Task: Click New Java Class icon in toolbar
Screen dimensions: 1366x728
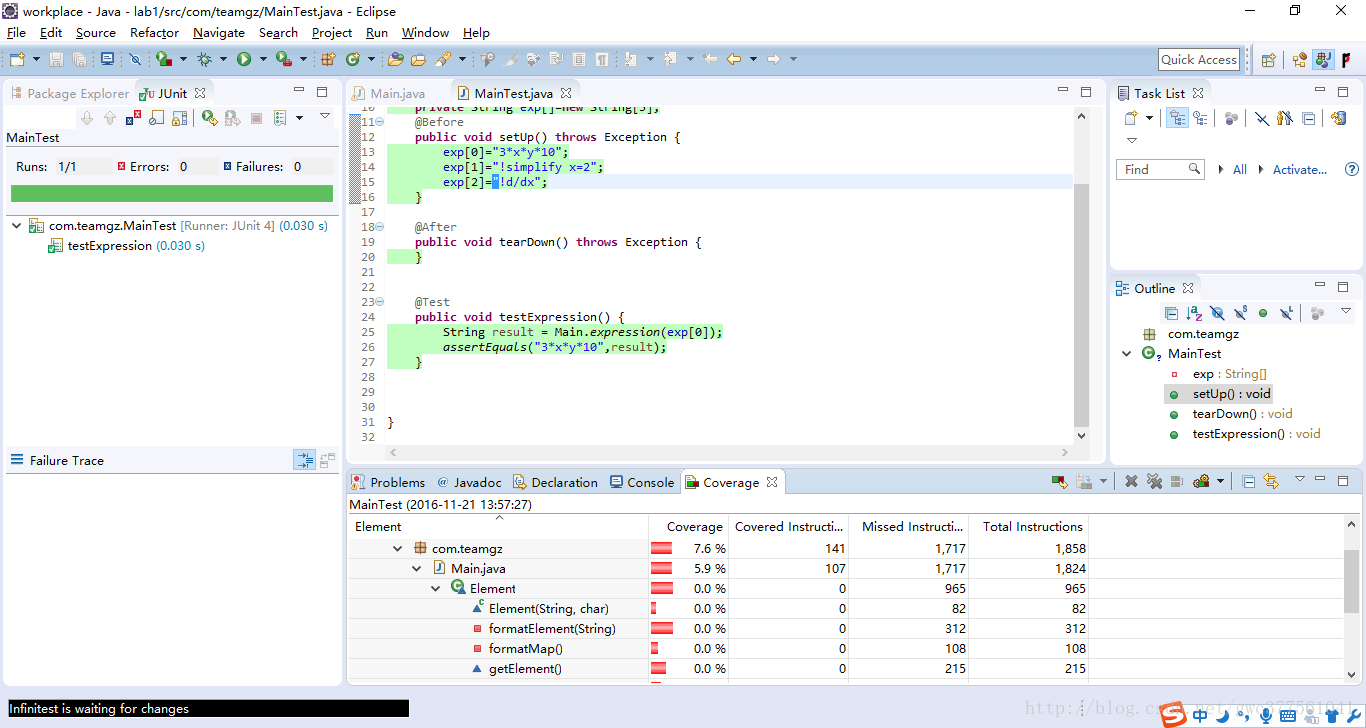Action: [x=353, y=60]
